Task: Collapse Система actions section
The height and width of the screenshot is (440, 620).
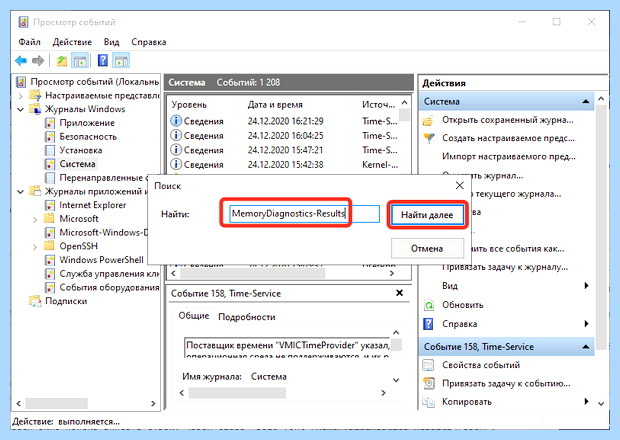Action: point(586,102)
